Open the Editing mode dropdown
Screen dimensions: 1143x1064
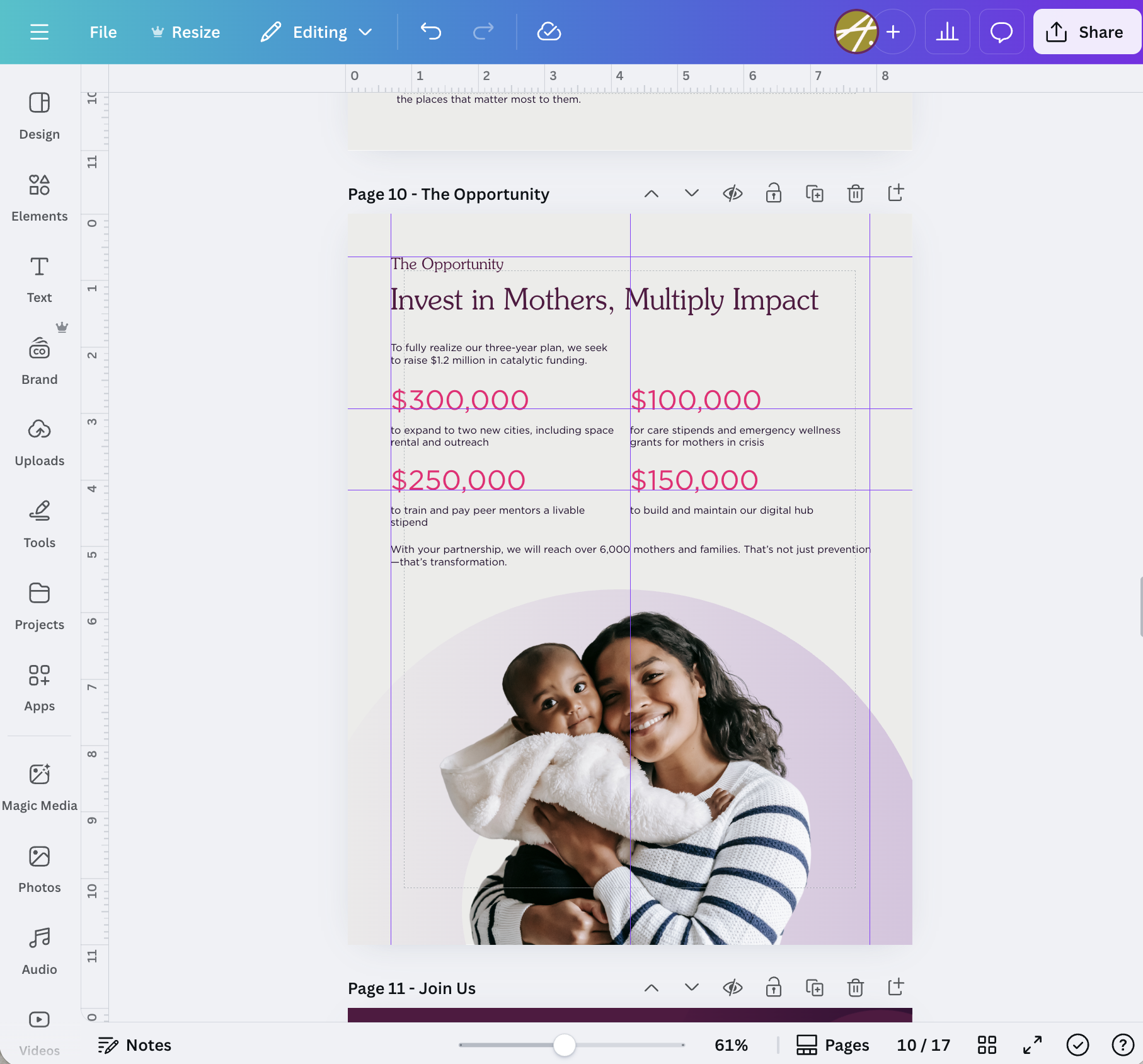pyautogui.click(x=317, y=32)
